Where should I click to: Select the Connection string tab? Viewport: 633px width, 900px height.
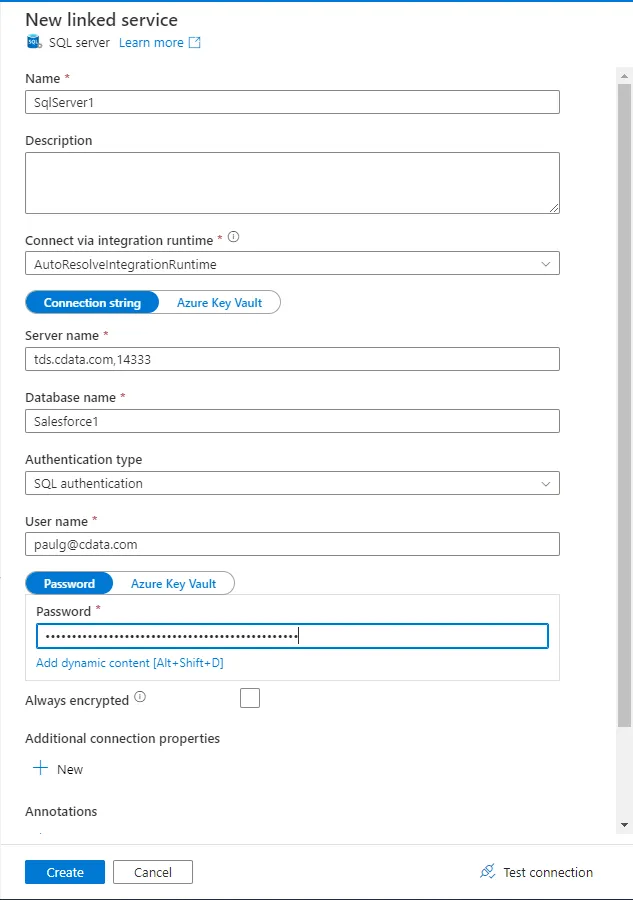tap(92, 302)
